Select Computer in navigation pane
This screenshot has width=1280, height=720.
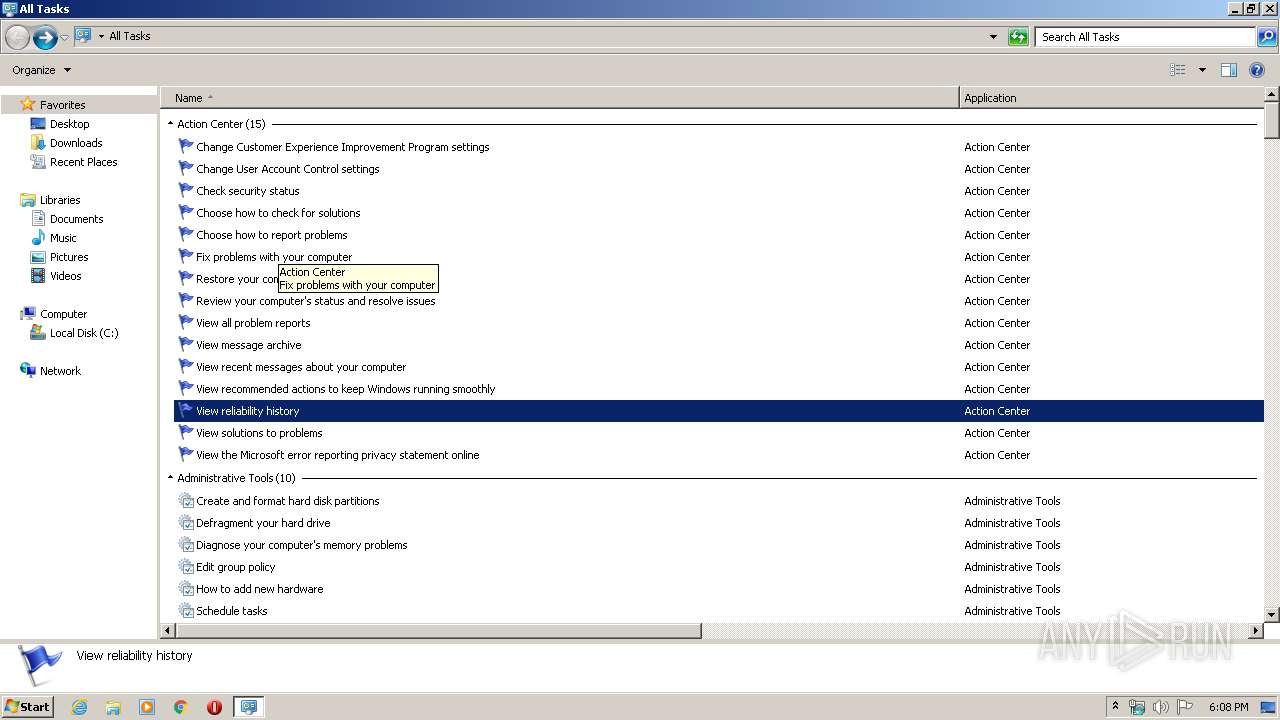click(63, 314)
